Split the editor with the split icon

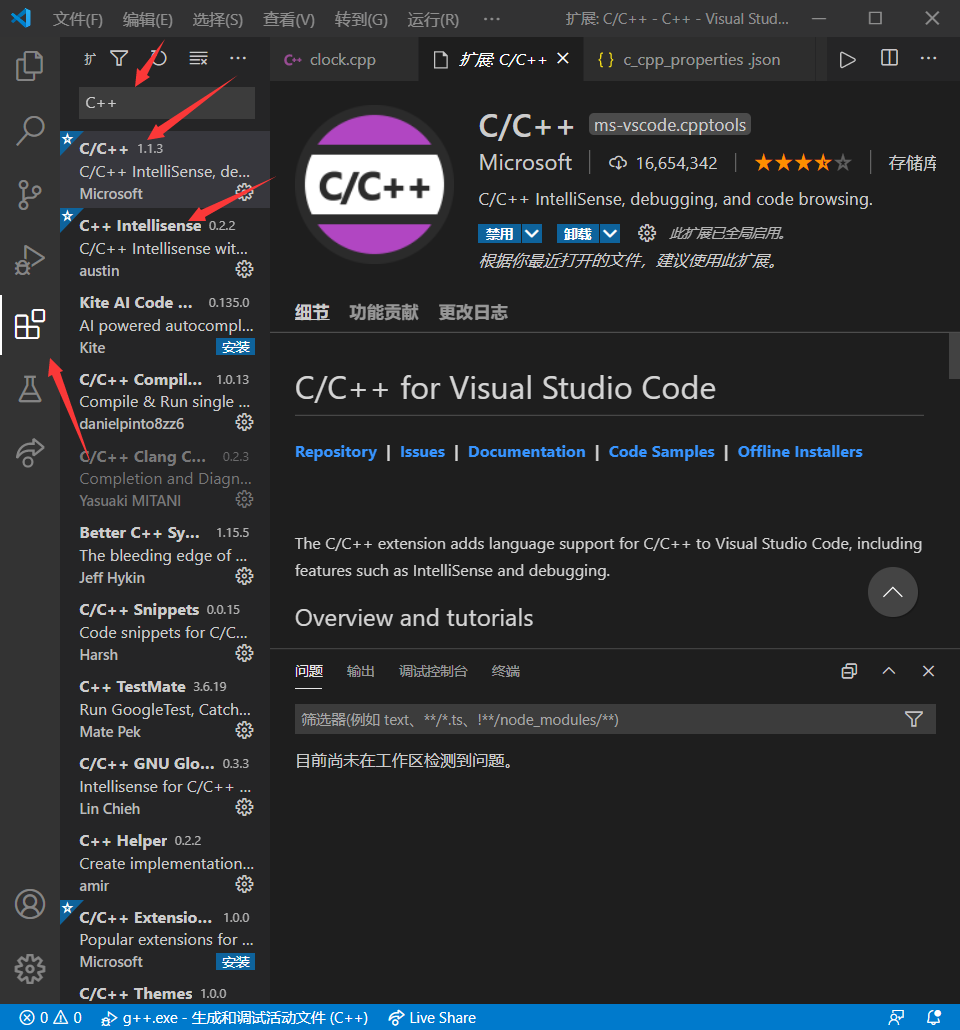(x=889, y=59)
